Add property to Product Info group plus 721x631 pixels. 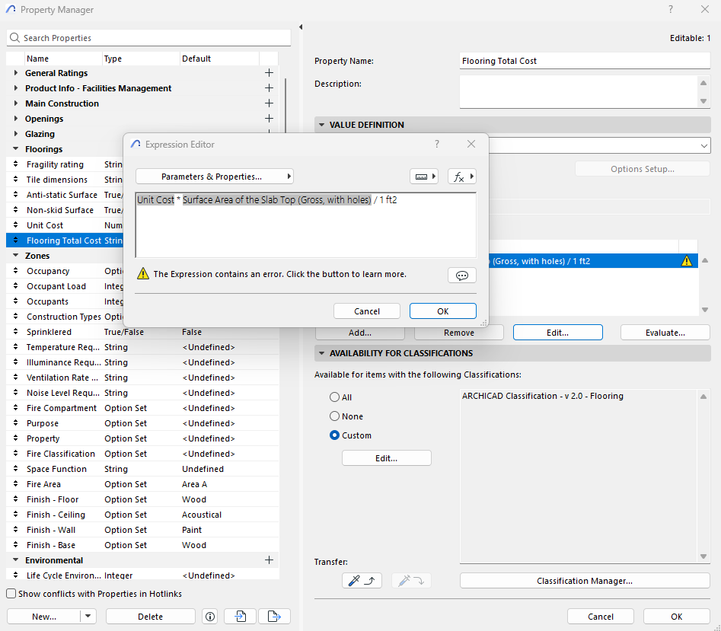pyautogui.click(x=269, y=88)
